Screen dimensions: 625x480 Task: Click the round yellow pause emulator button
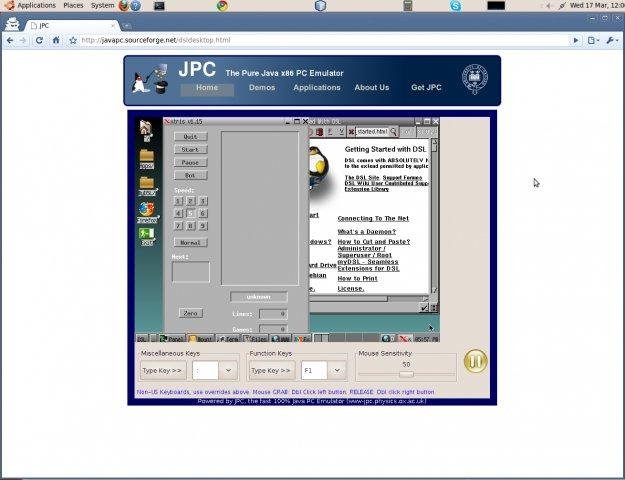[x=476, y=362]
